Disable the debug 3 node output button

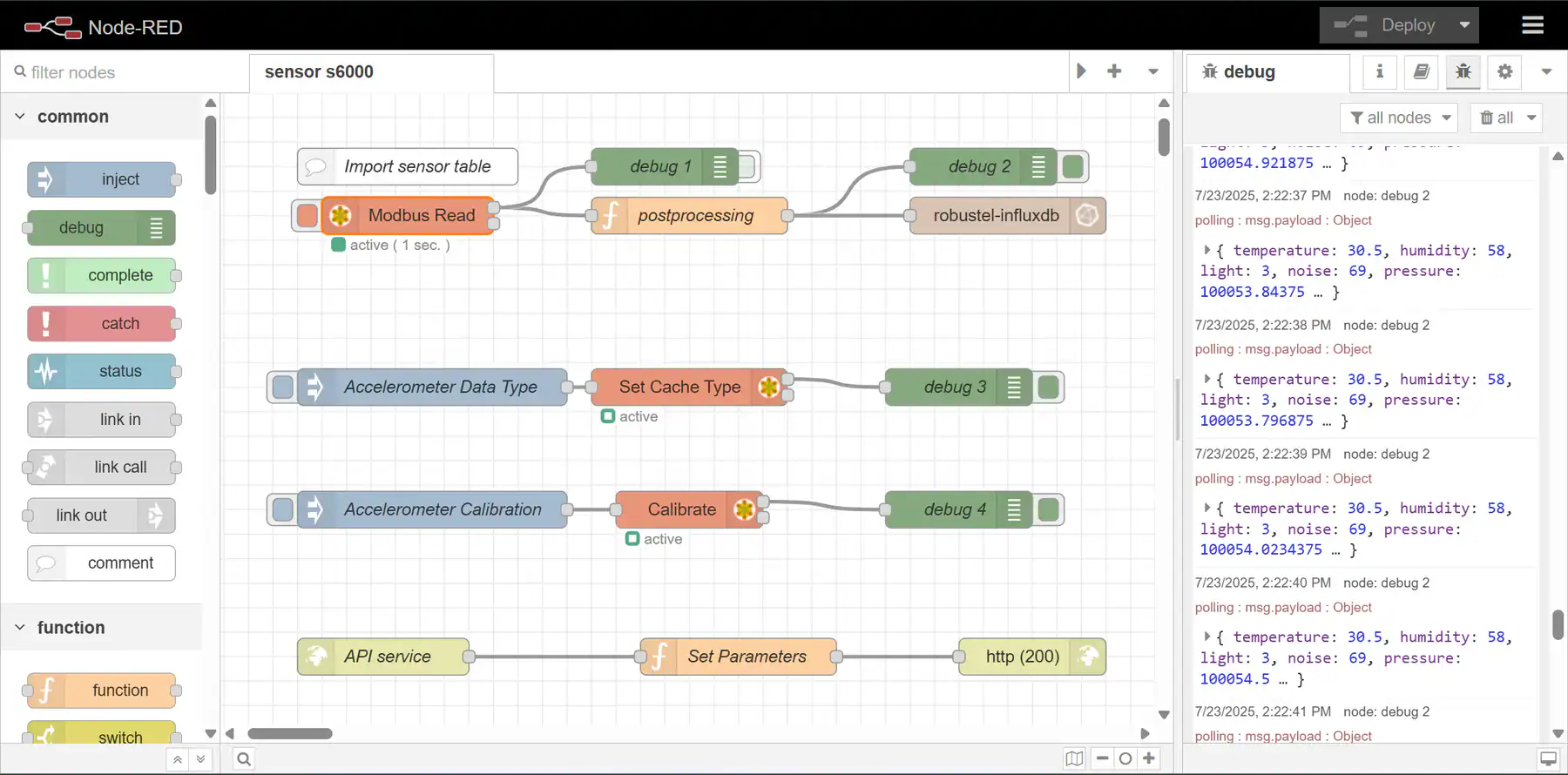click(x=1049, y=387)
